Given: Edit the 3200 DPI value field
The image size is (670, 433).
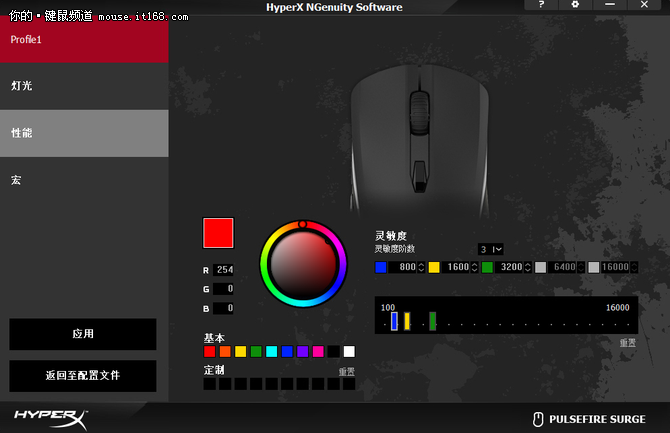Looking at the screenshot, I should (510, 267).
